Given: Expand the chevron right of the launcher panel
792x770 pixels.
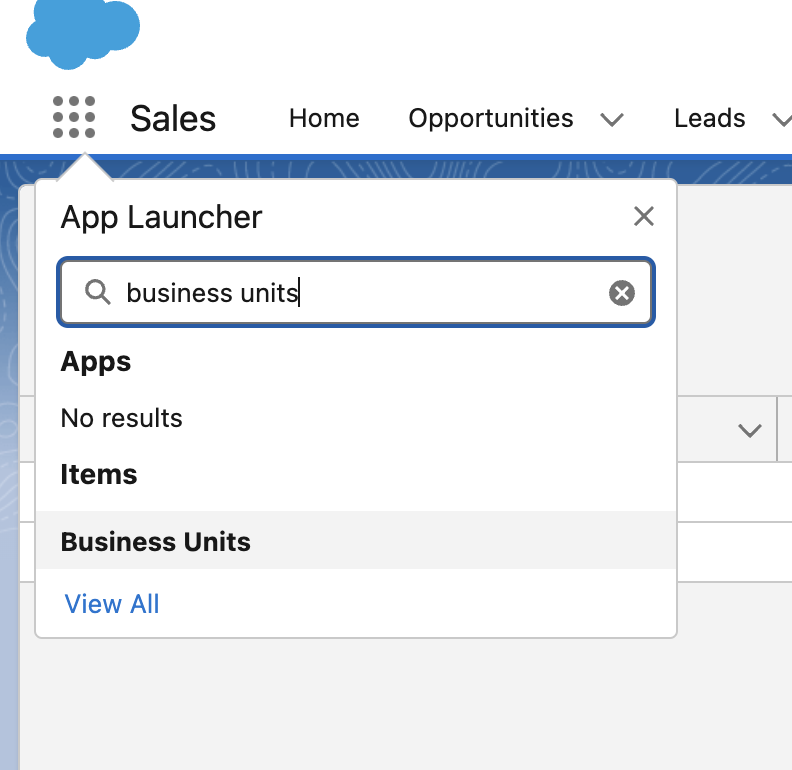Looking at the screenshot, I should click(750, 430).
